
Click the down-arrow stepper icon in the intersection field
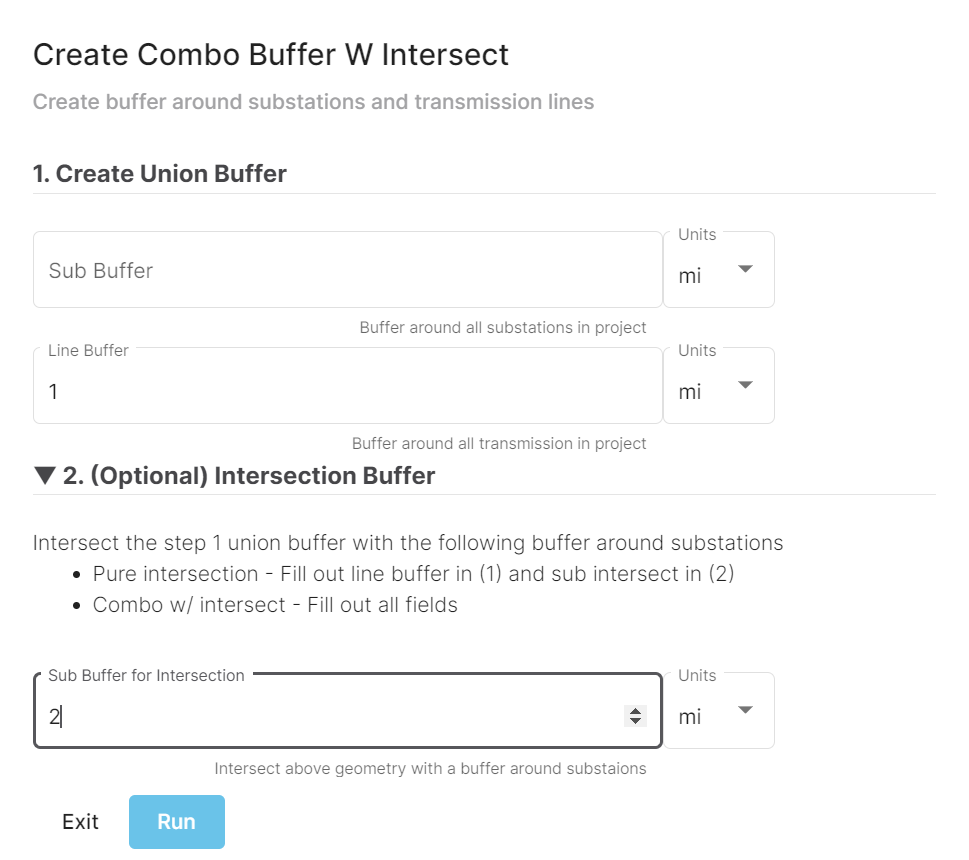point(634,721)
